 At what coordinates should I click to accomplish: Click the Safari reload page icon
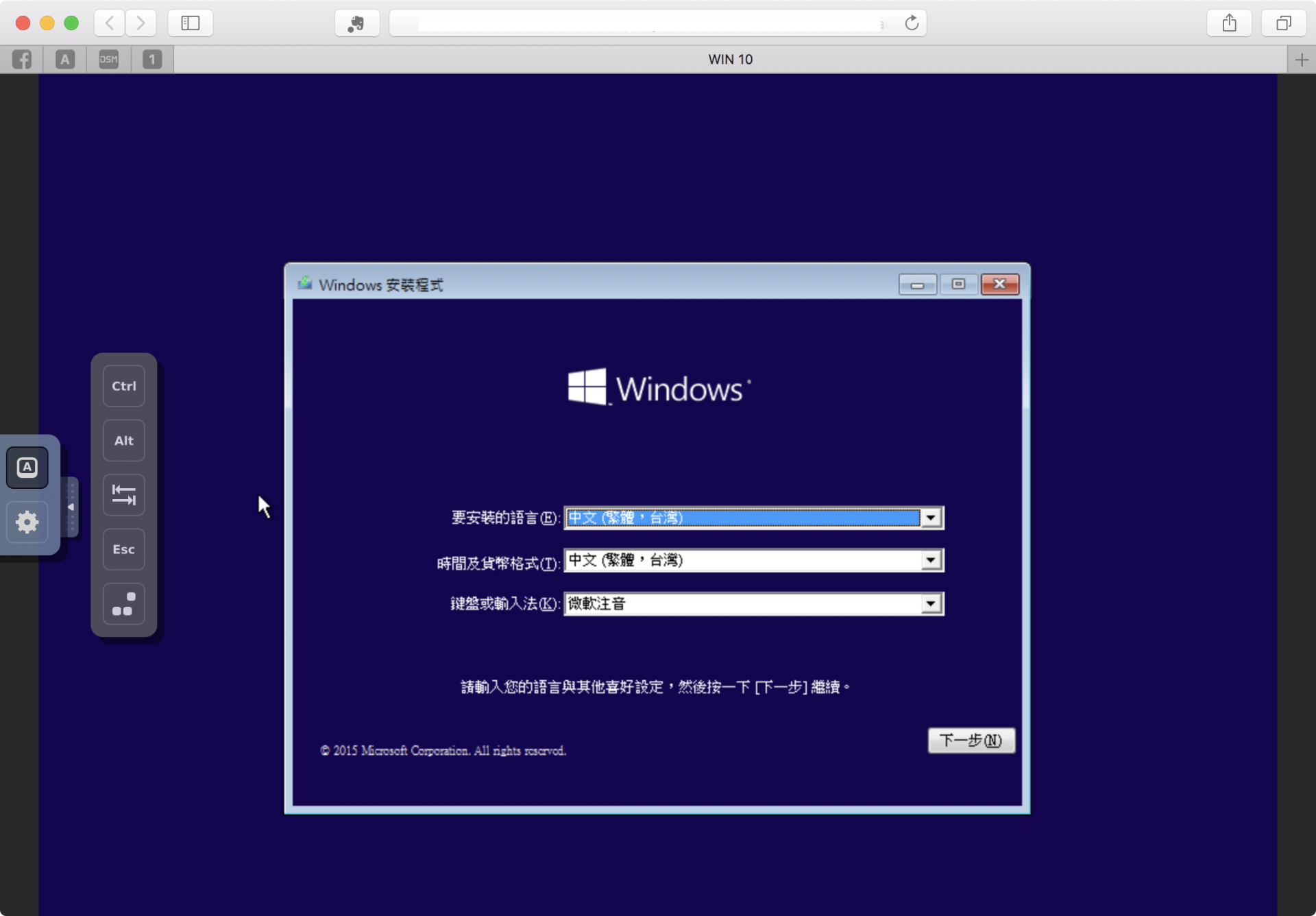(x=912, y=23)
